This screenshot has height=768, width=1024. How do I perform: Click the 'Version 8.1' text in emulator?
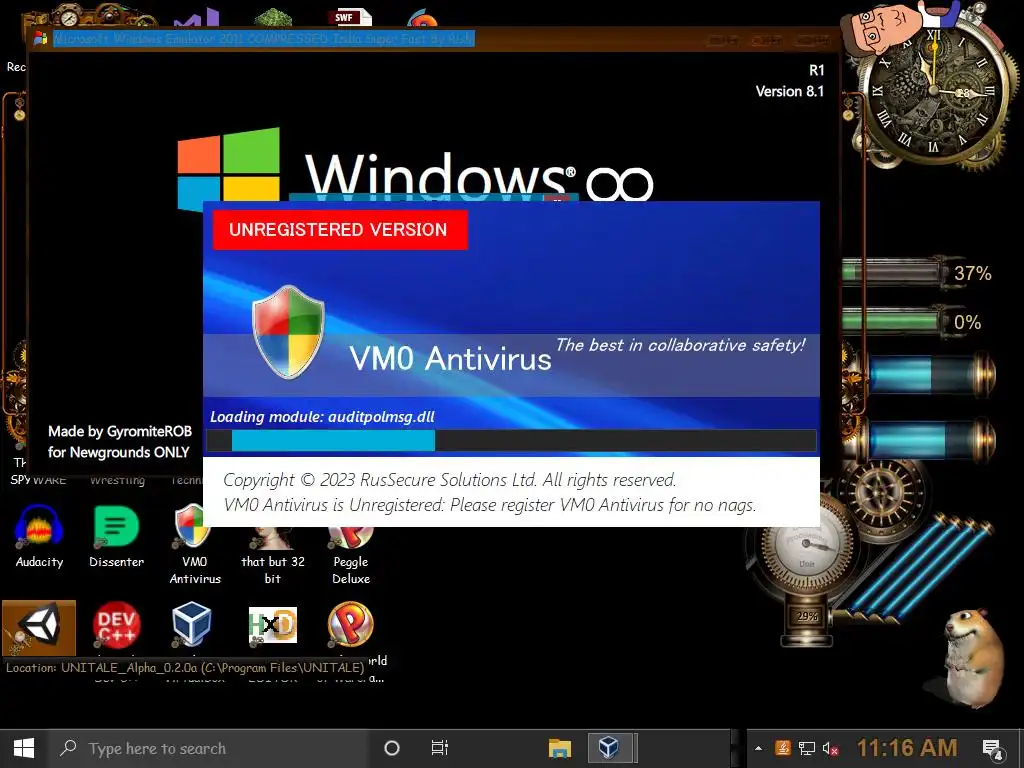790,91
